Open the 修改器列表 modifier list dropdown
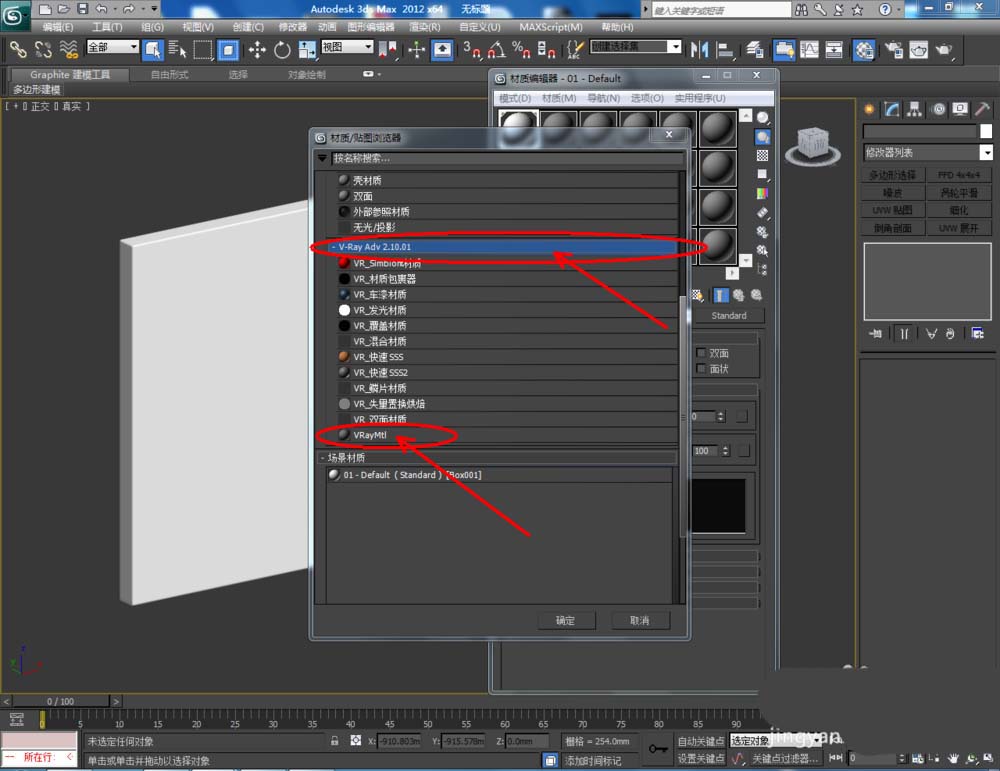This screenshot has height=771, width=1000. (928, 152)
